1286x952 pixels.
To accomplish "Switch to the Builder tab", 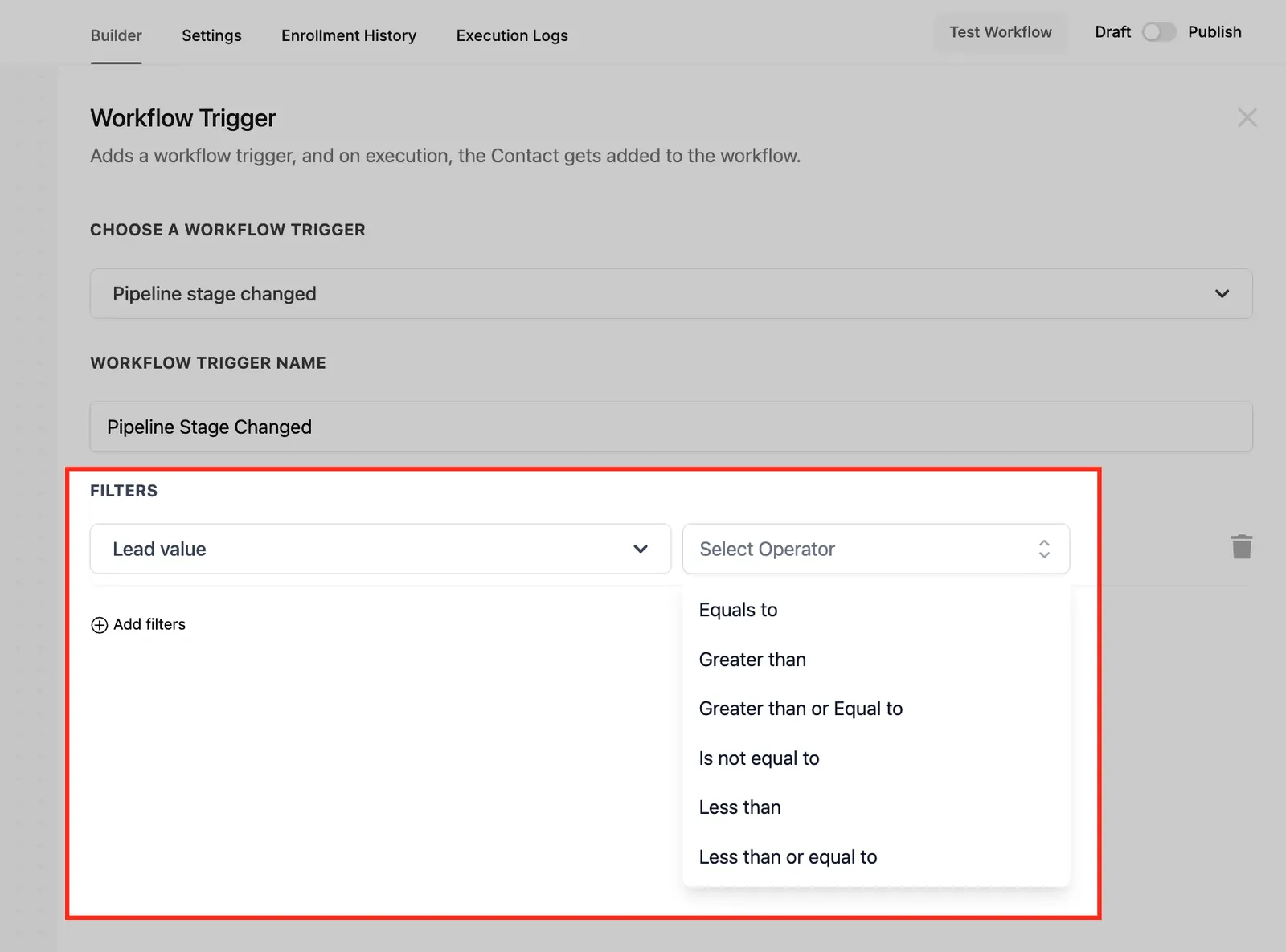I will 116,35.
